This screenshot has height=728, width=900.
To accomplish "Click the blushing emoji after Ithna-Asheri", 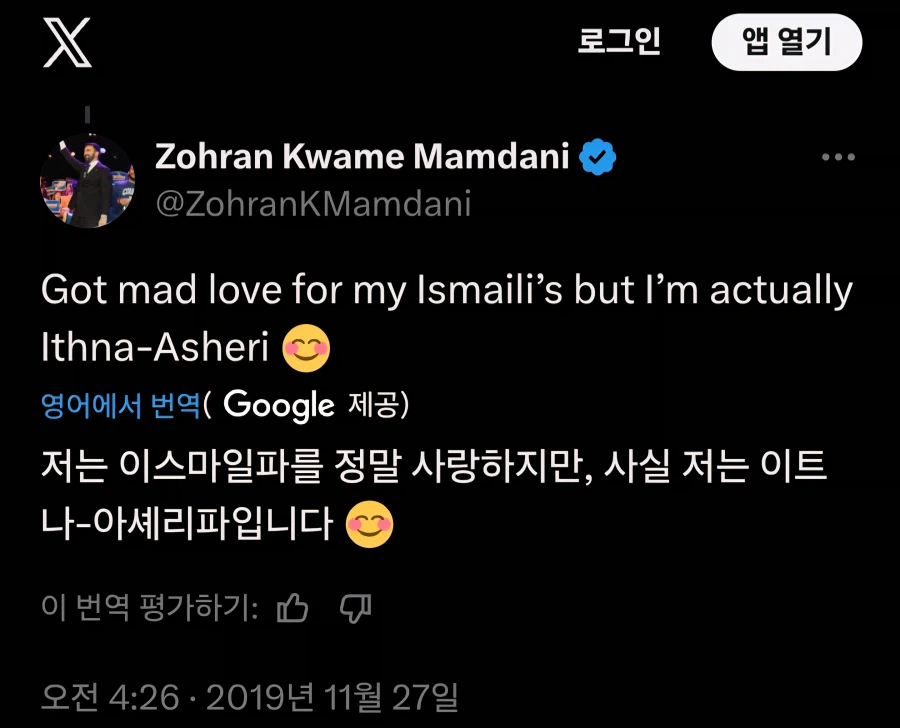I will [306, 346].
